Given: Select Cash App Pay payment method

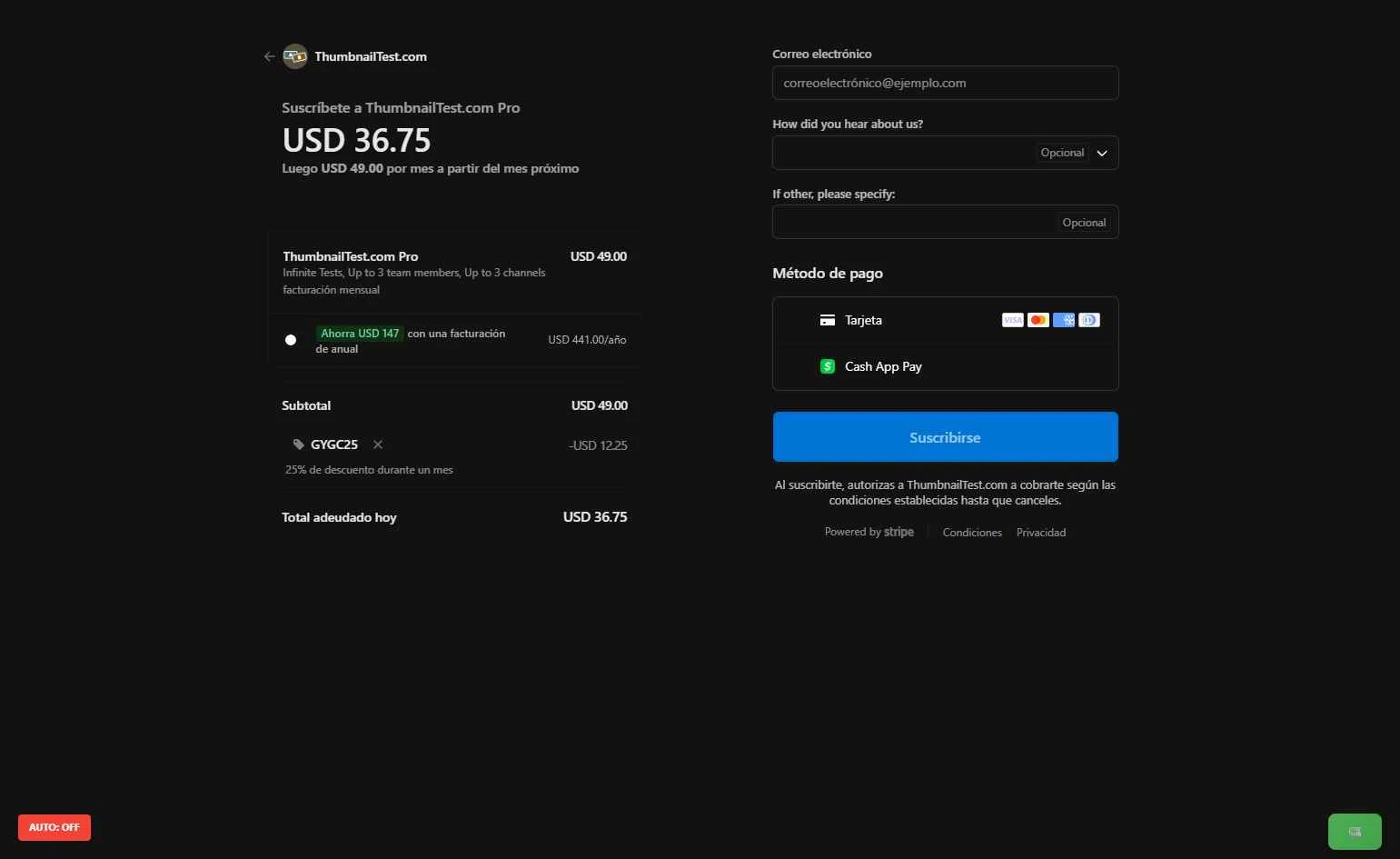Looking at the screenshot, I should (x=945, y=366).
